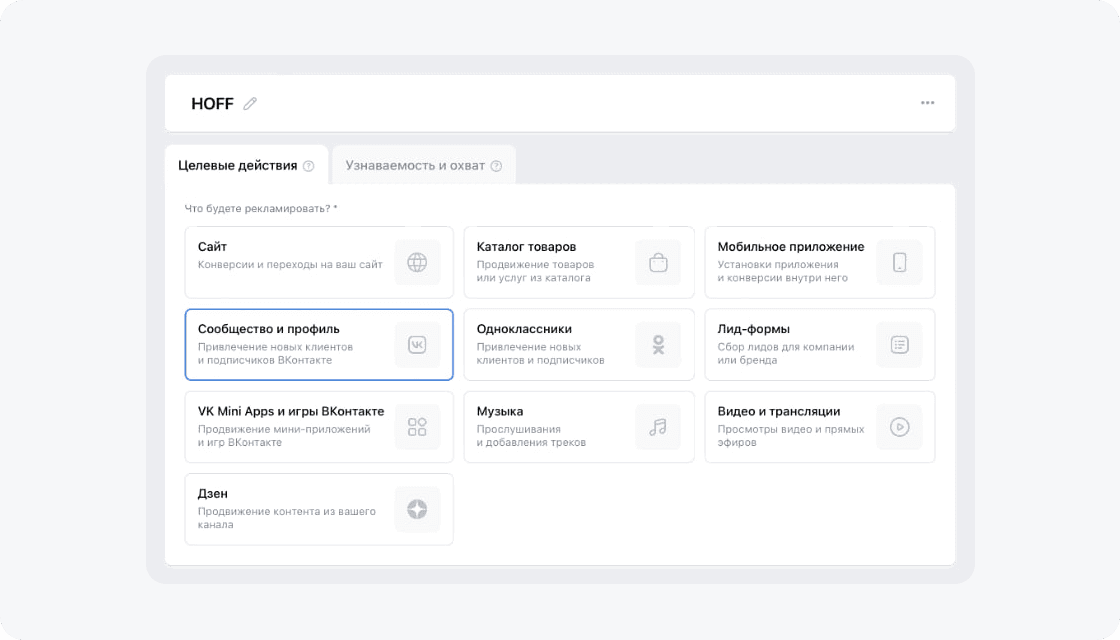
Task: Click VK logo icon in Сообщество и профиль card
Action: (417, 344)
